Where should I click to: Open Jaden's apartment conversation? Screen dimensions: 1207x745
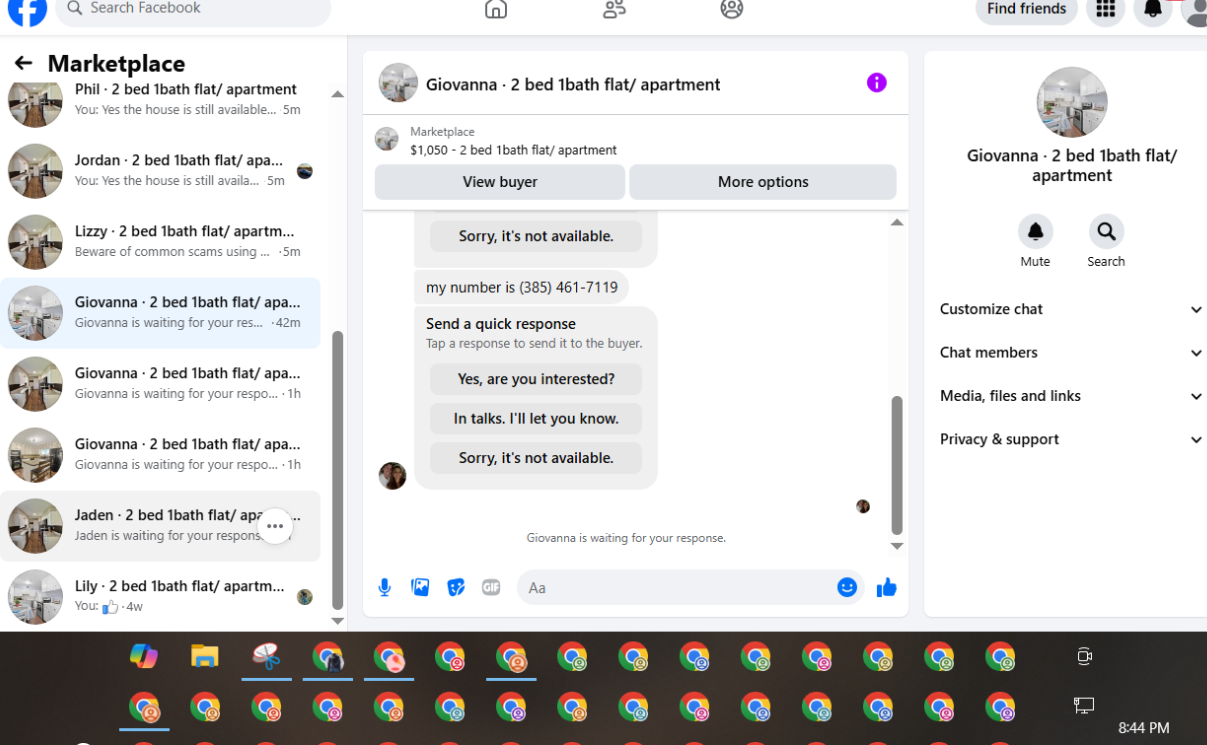point(160,526)
